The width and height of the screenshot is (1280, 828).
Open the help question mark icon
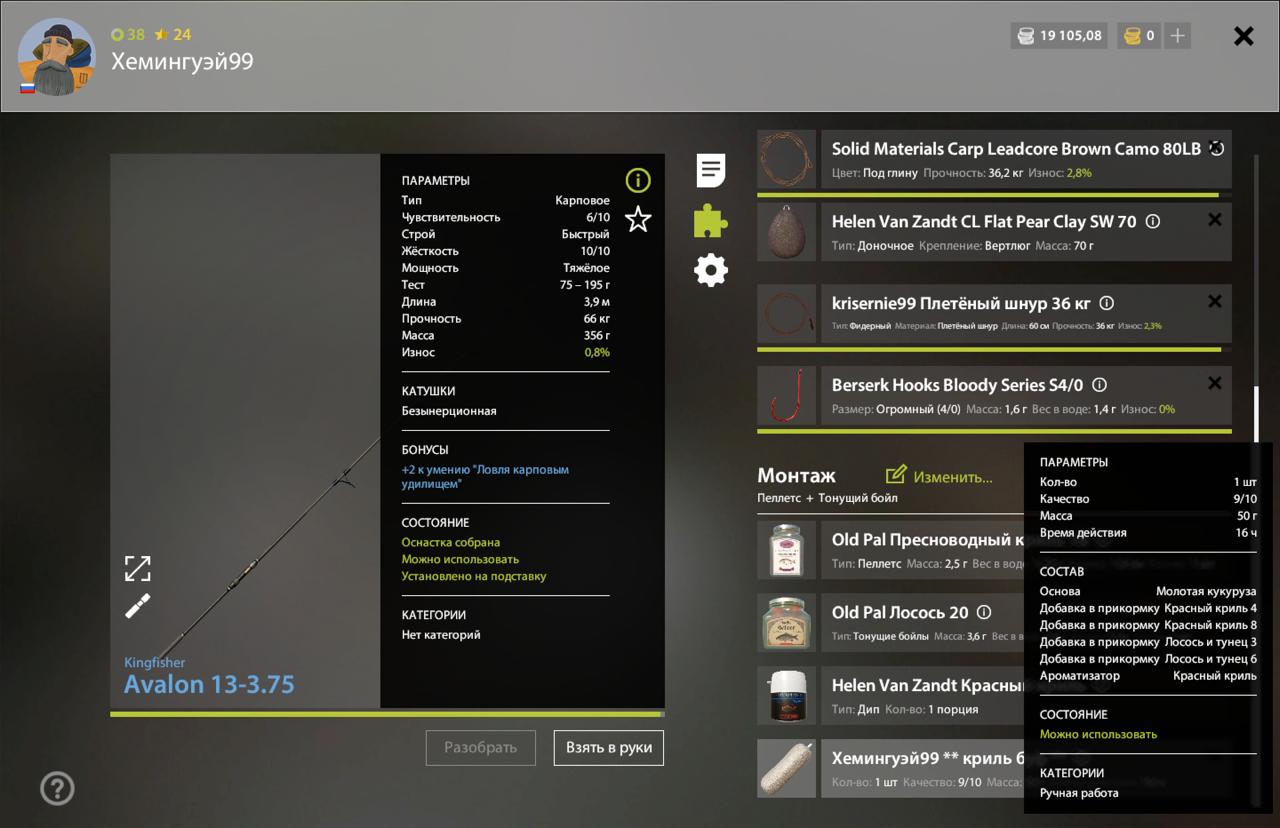click(57, 788)
